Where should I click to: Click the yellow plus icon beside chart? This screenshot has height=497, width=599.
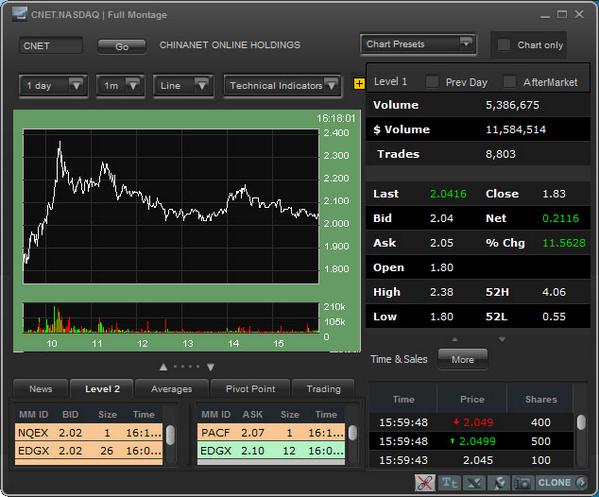(359, 83)
